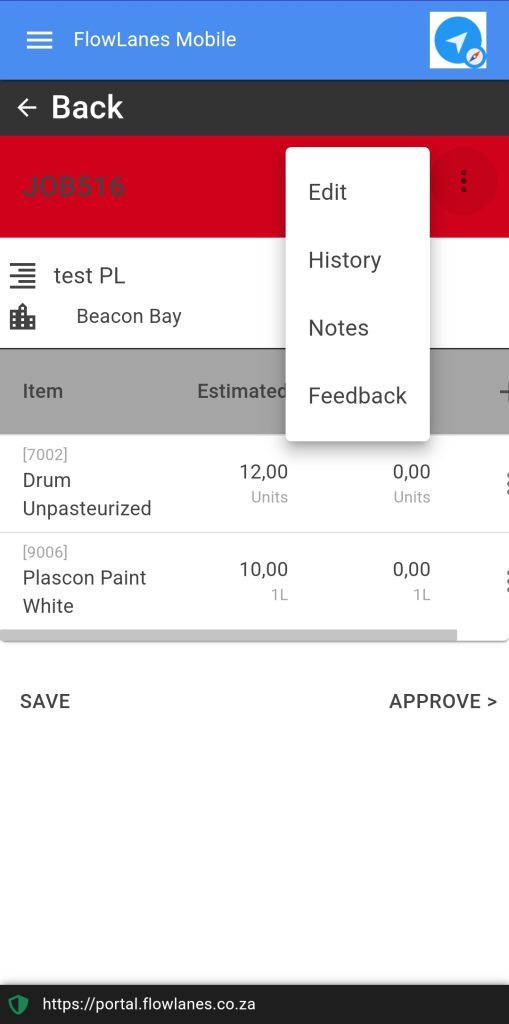Click the back arrow icon
Viewport: 509px width, 1024px height.
pos(27,107)
